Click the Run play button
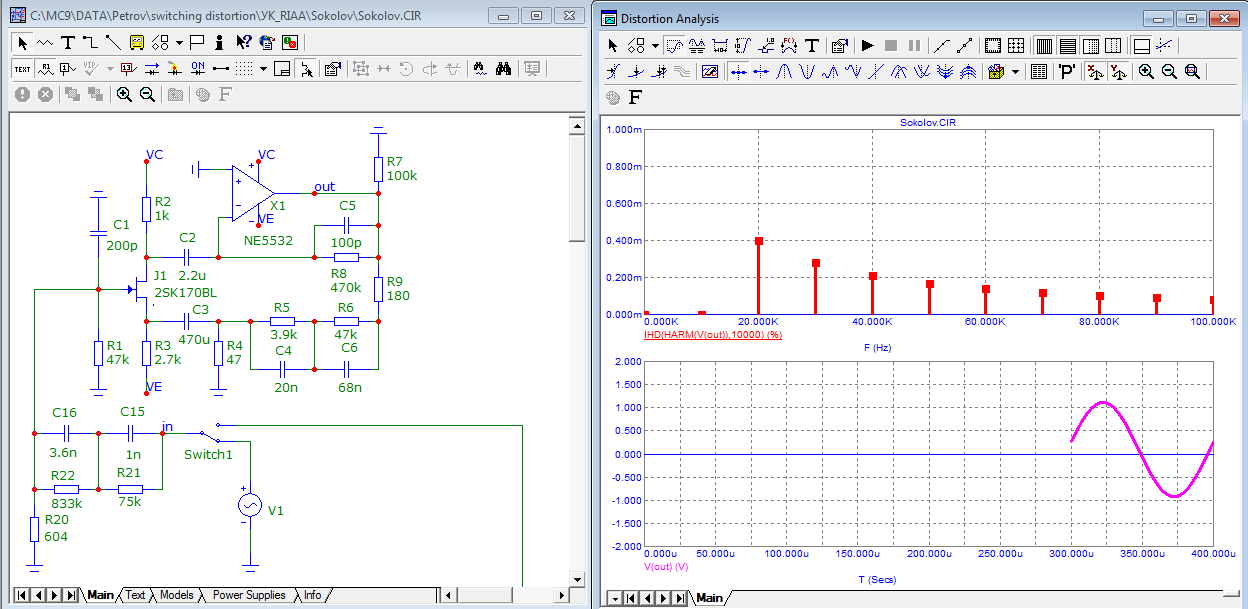 [x=867, y=45]
